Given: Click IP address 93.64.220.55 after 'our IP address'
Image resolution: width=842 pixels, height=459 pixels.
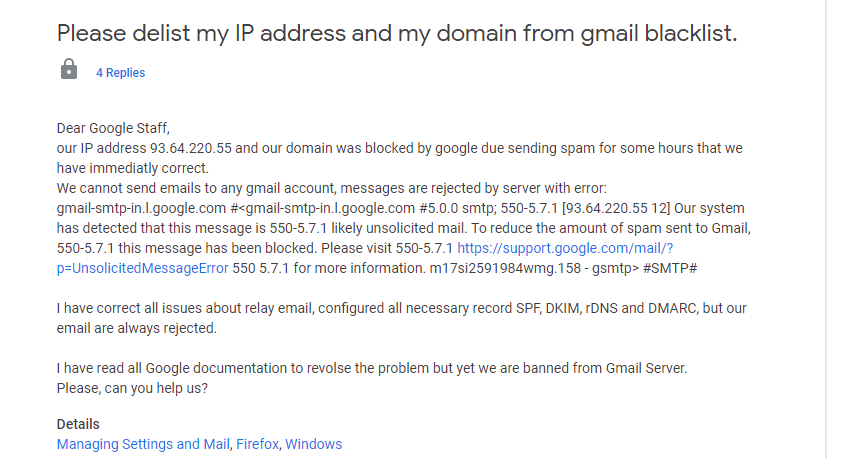Looking at the screenshot, I should (x=191, y=148).
